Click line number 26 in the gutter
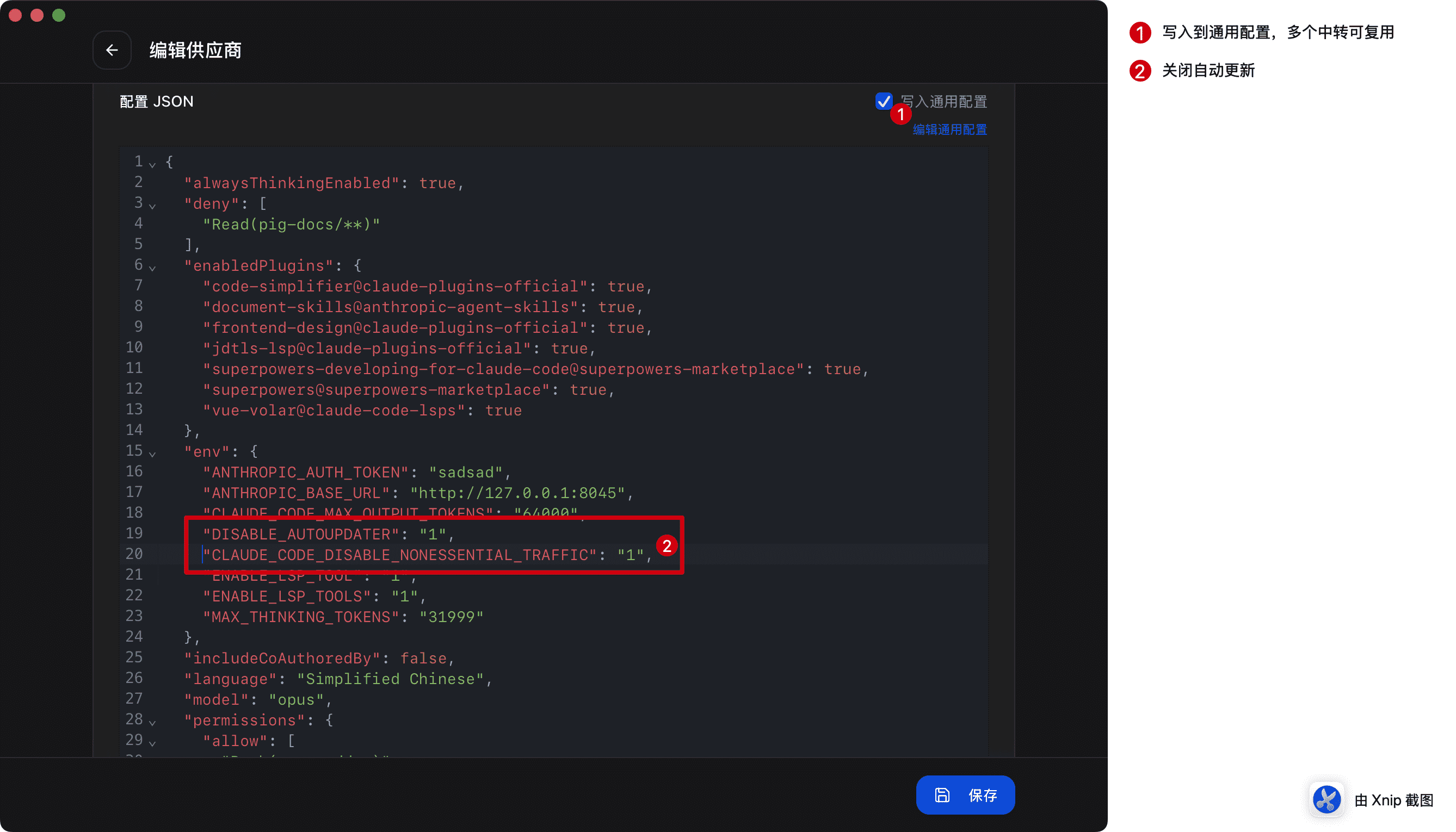 point(134,678)
